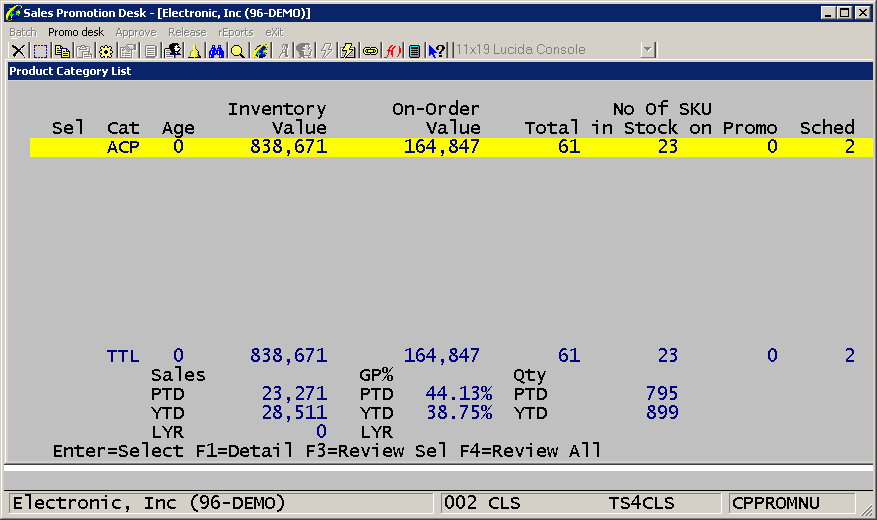
Task: Click the Sales PTD value 23,271
Action: pos(294,394)
